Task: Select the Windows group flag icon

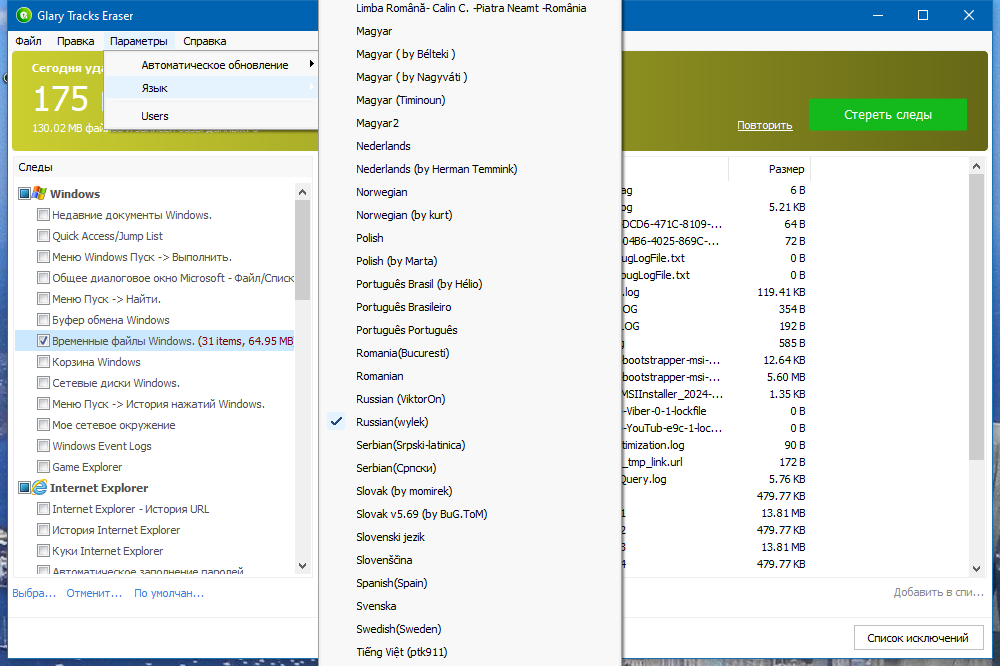Action: (40, 193)
